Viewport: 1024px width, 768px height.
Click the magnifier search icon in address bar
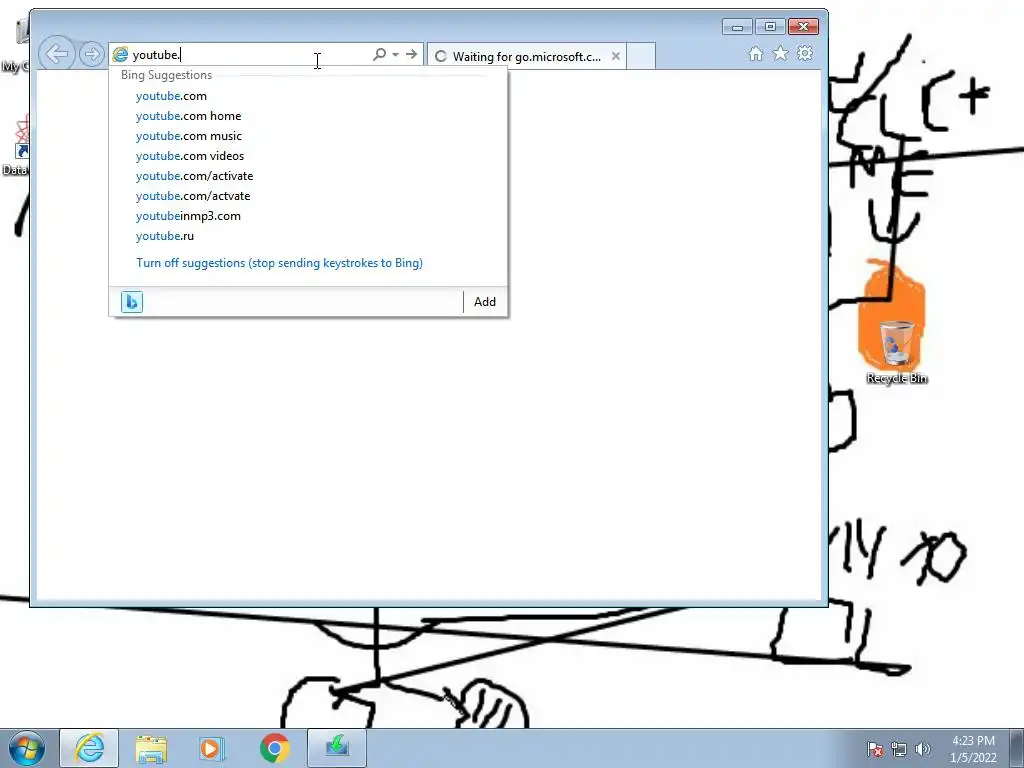tap(379, 54)
